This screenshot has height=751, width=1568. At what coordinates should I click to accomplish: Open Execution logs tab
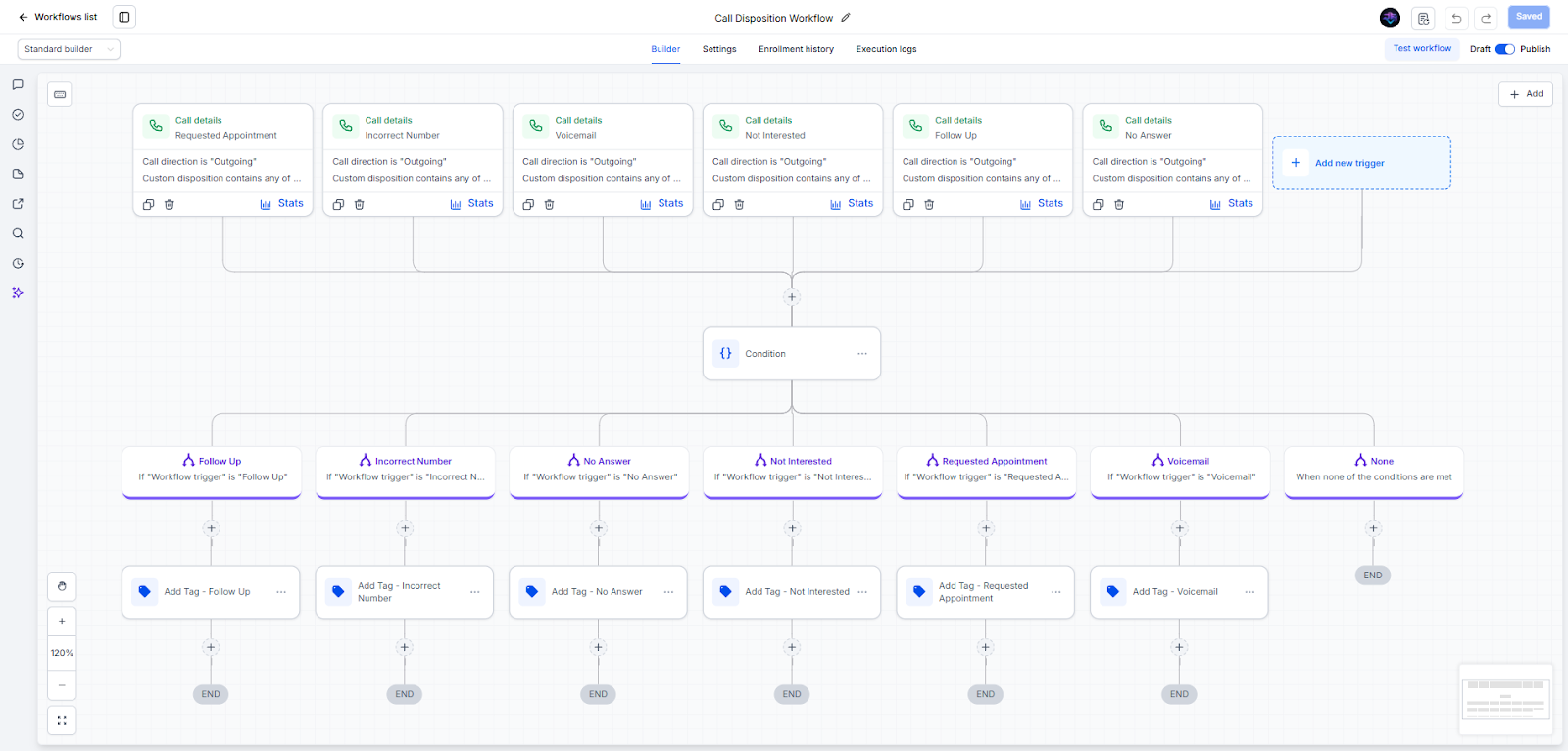(x=886, y=49)
